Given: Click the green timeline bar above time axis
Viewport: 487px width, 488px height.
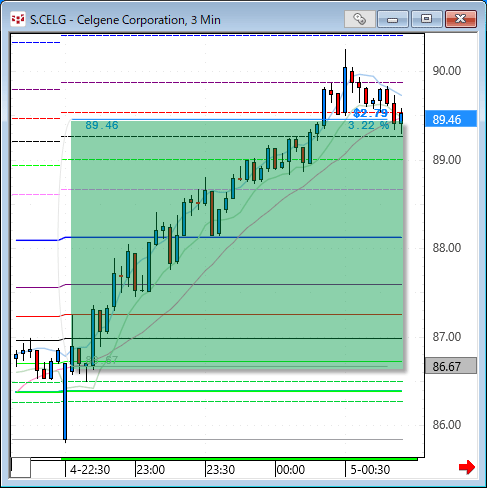Looking at the screenshot, I should pyautogui.click(x=239, y=459).
